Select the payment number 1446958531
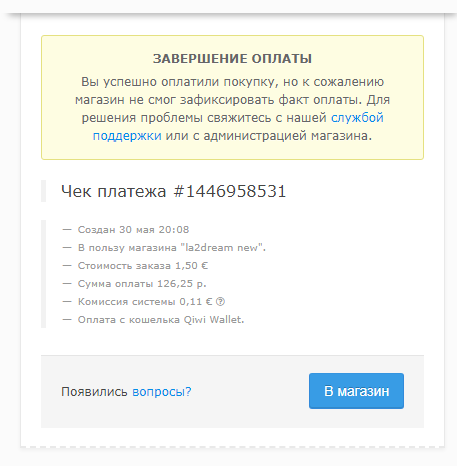The width and height of the screenshot is (457, 466). [x=230, y=191]
